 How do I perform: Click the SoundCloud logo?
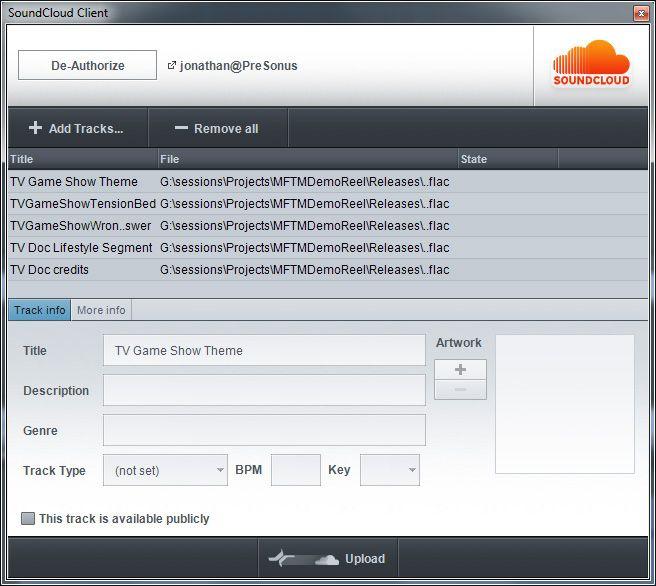point(591,63)
